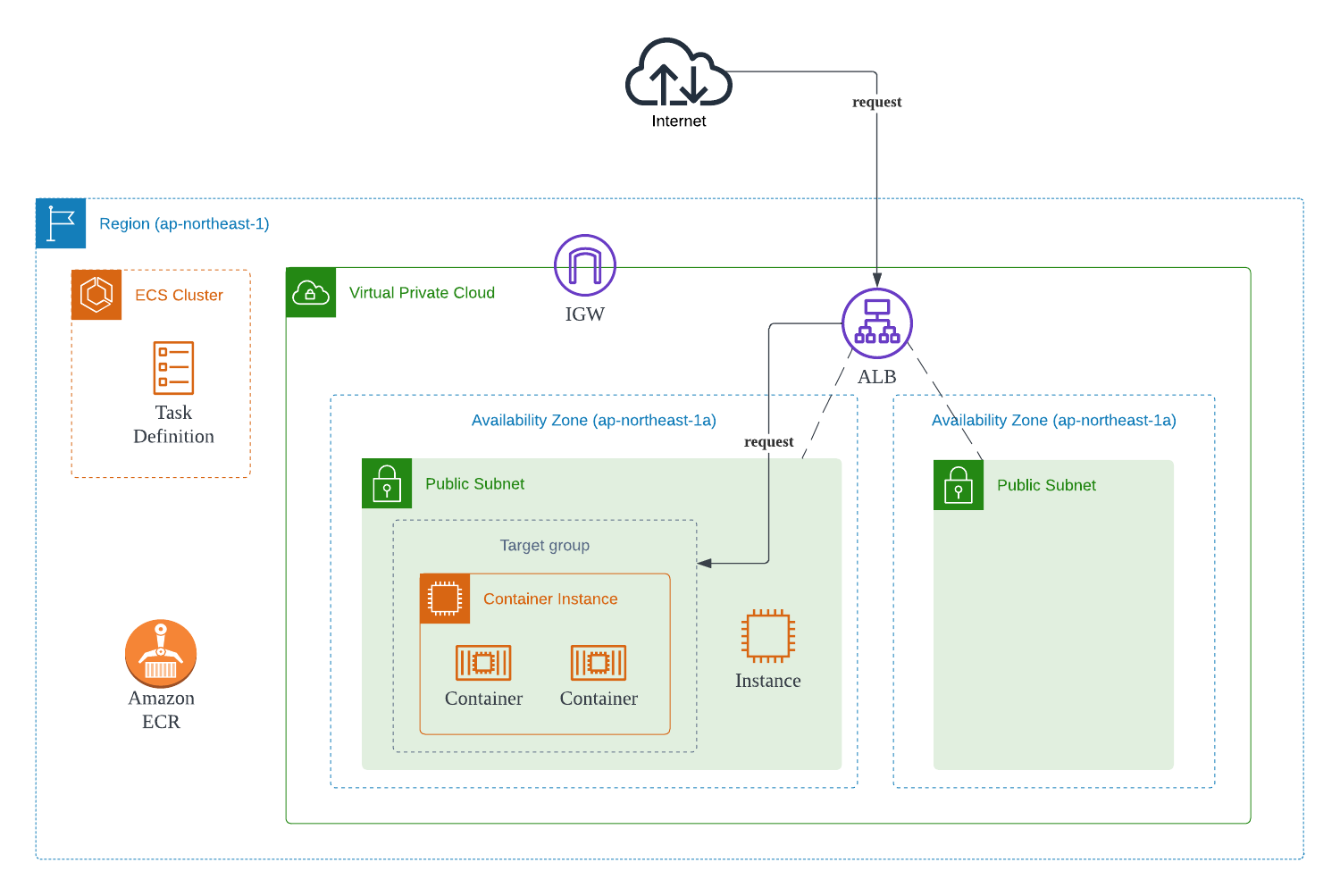Select the Region (ap-northeast-1) label
Viewport: 1340px width, 896px height.
pos(184,223)
